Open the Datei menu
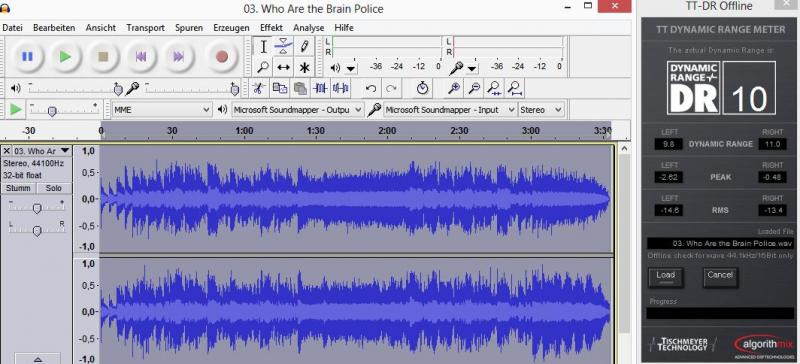 [12, 28]
